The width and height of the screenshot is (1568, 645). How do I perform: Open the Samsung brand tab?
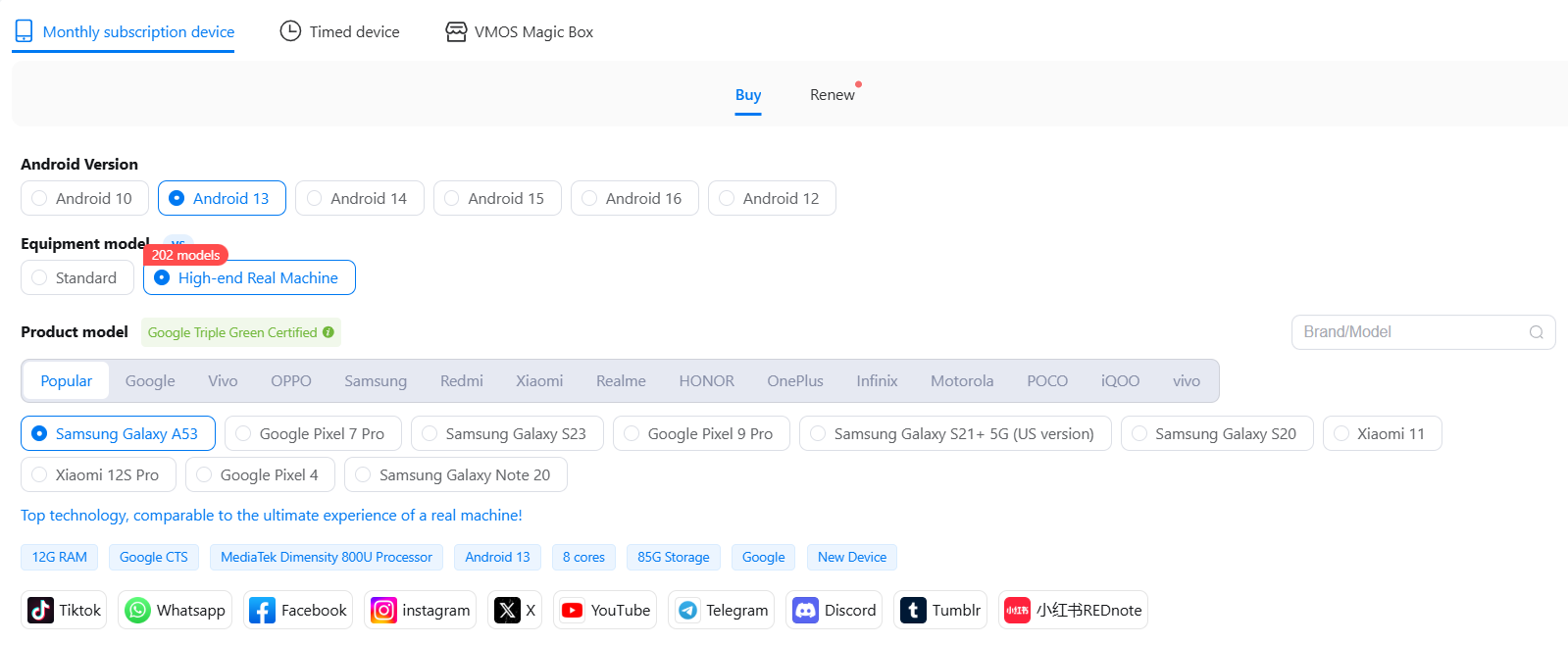tap(376, 380)
